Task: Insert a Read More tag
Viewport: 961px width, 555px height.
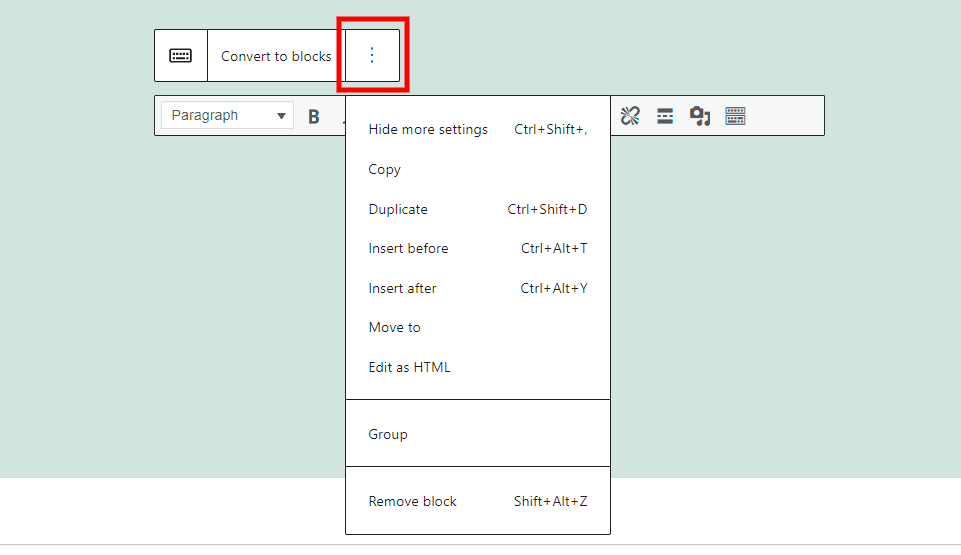Action: click(x=665, y=116)
